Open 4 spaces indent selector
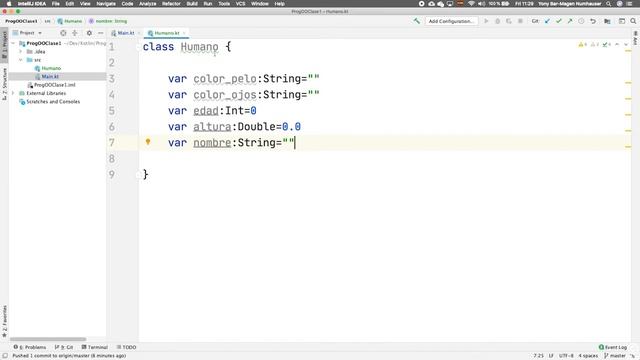This screenshot has height=360, width=640. pyautogui.click(x=588, y=356)
